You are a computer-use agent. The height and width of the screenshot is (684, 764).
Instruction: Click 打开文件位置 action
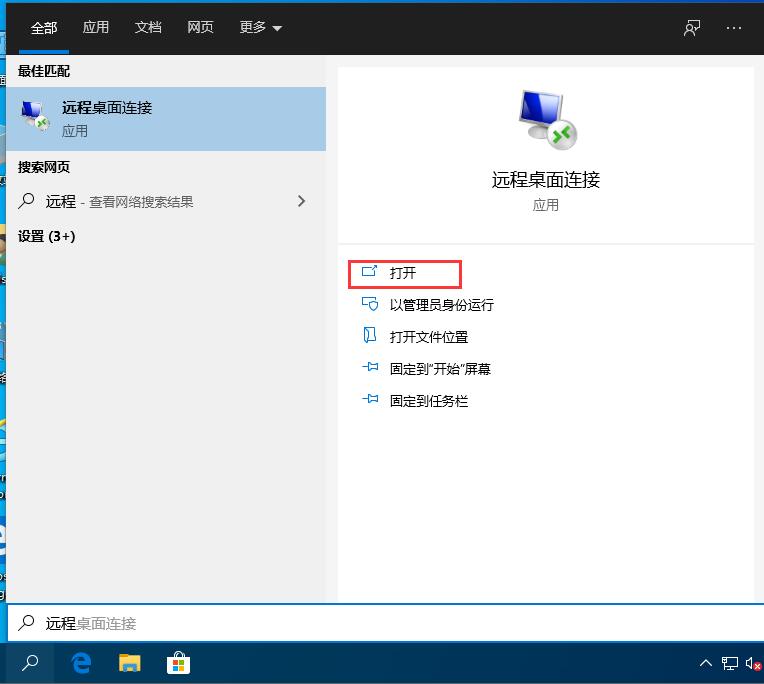tap(428, 337)
